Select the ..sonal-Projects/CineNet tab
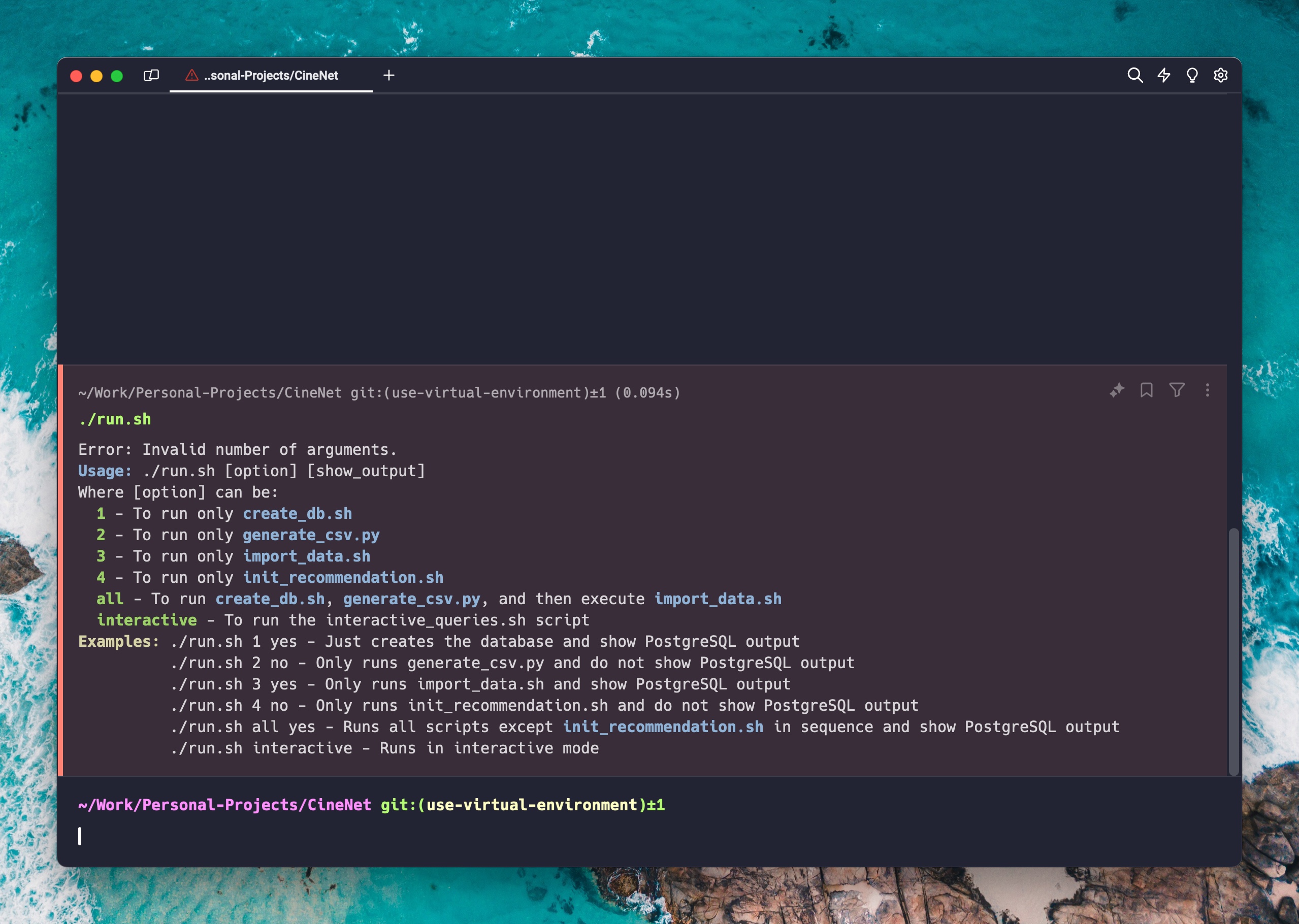The height and width of the screenshot is (924, 1299). pos(271,76)
